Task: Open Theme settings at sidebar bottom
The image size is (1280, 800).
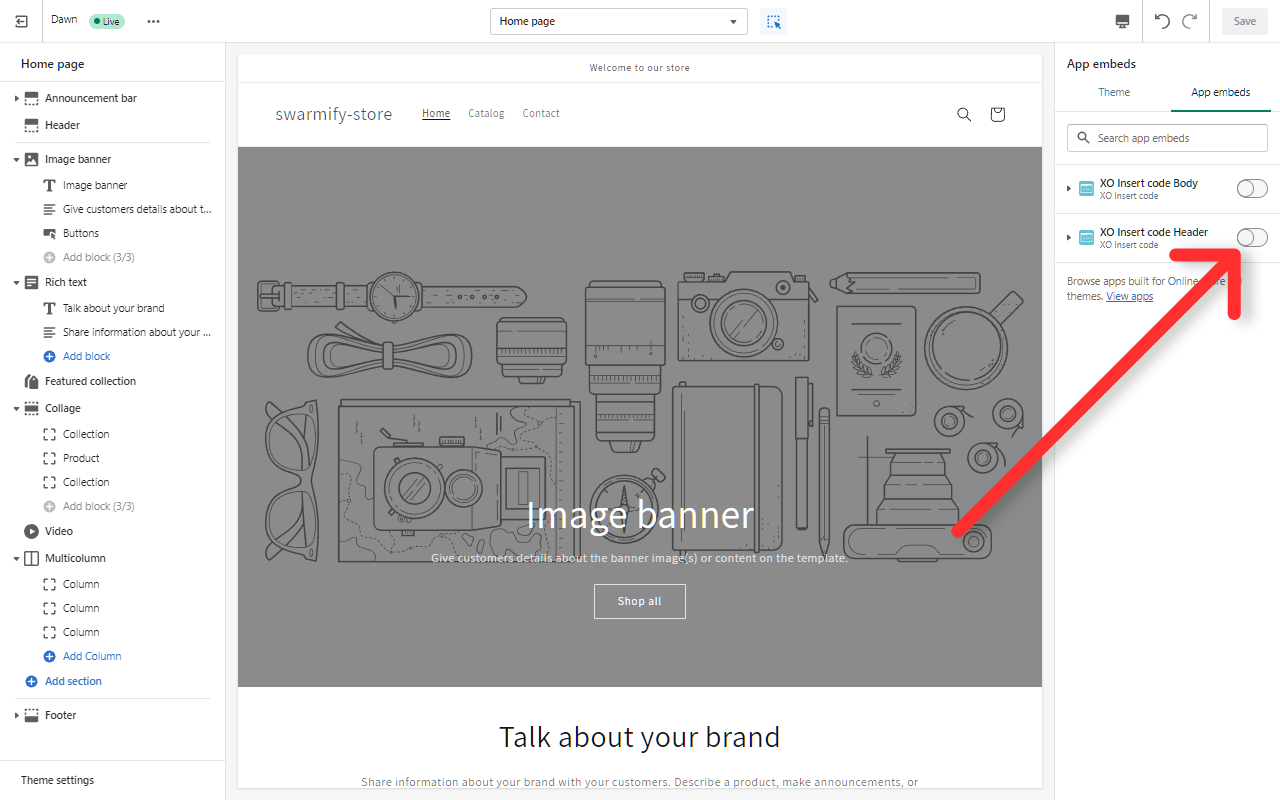Action: pyautogui.click(x=57, y=780)
